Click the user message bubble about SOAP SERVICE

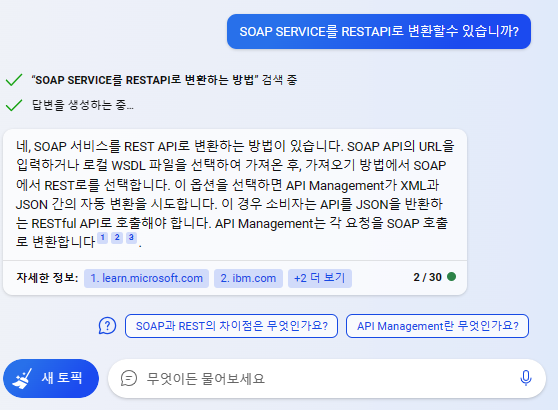(379, 31)
